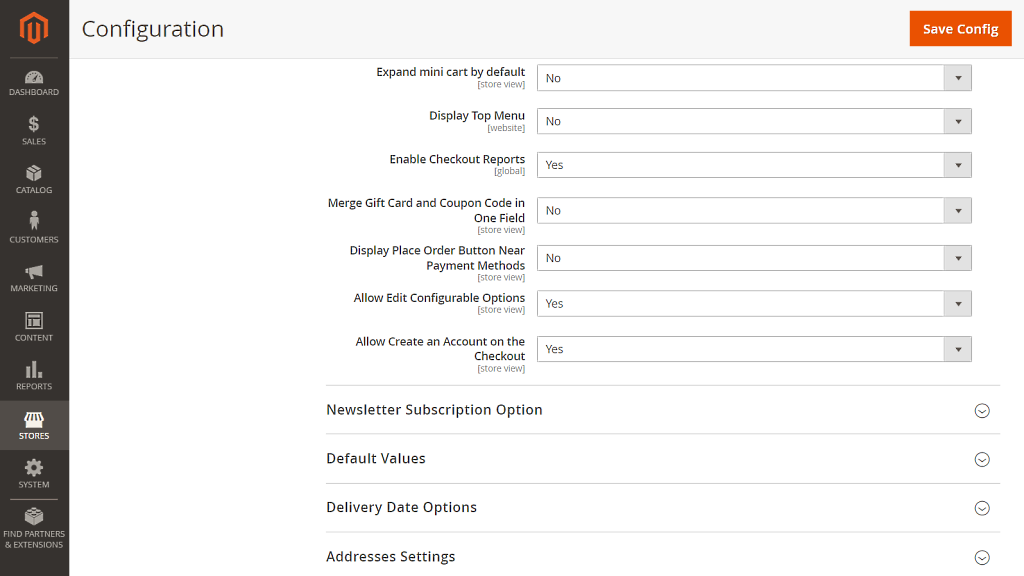The width and height of the screenshot is (1024, 576).
Task: Expand the Delivery Date Options section
Action: pyautogui.click(x=663, y=507)
